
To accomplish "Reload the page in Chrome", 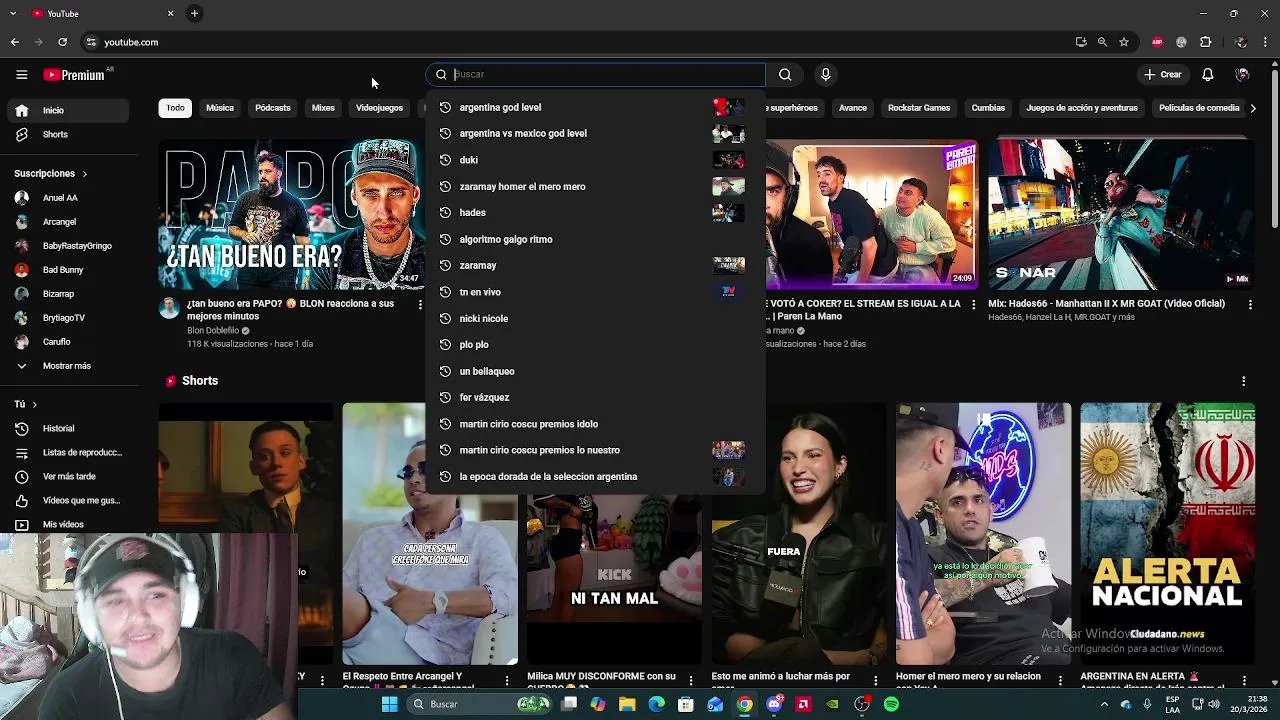I will click(62, 42).
